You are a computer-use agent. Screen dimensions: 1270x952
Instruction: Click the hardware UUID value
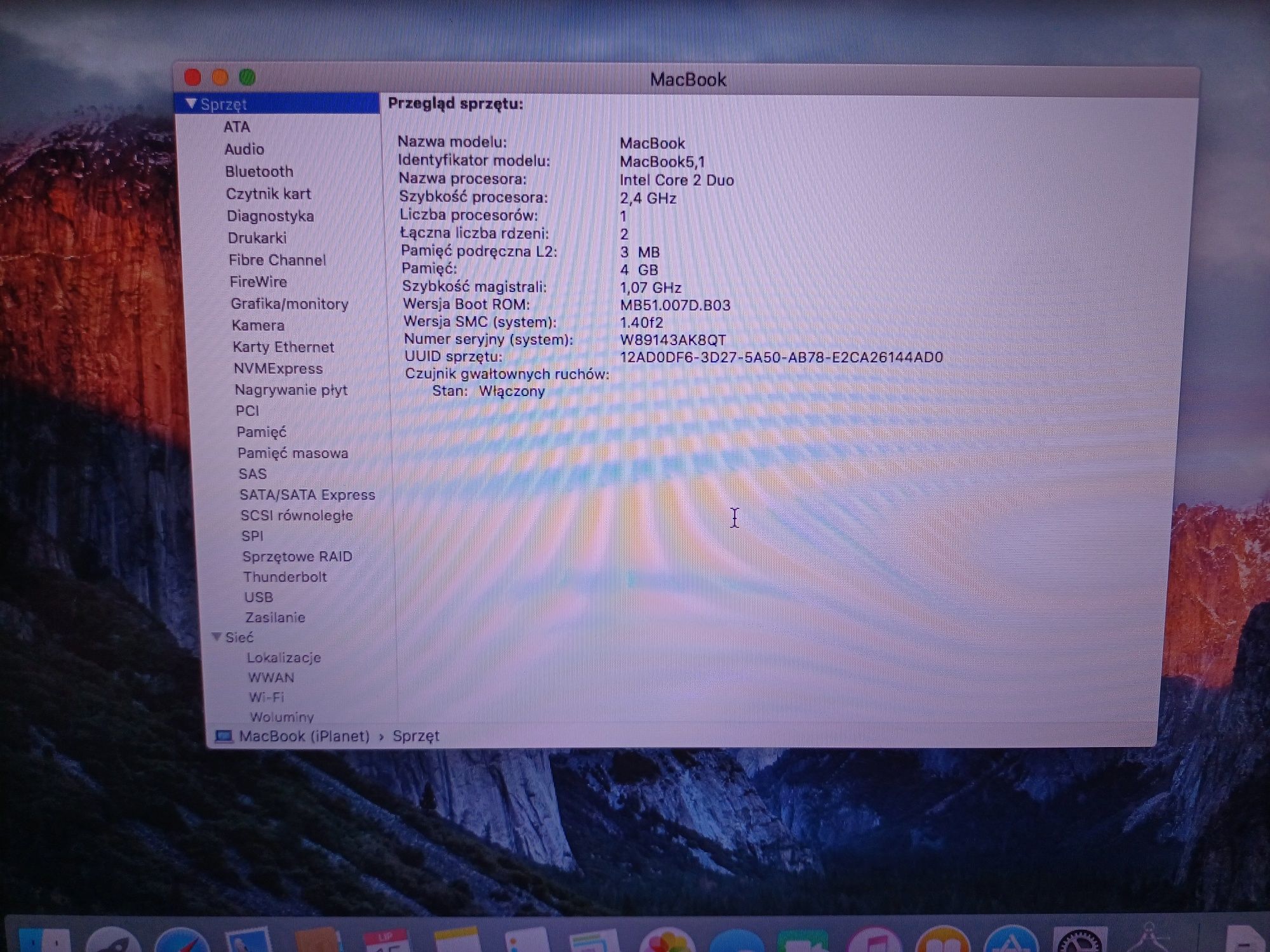[x=782, y=357]
